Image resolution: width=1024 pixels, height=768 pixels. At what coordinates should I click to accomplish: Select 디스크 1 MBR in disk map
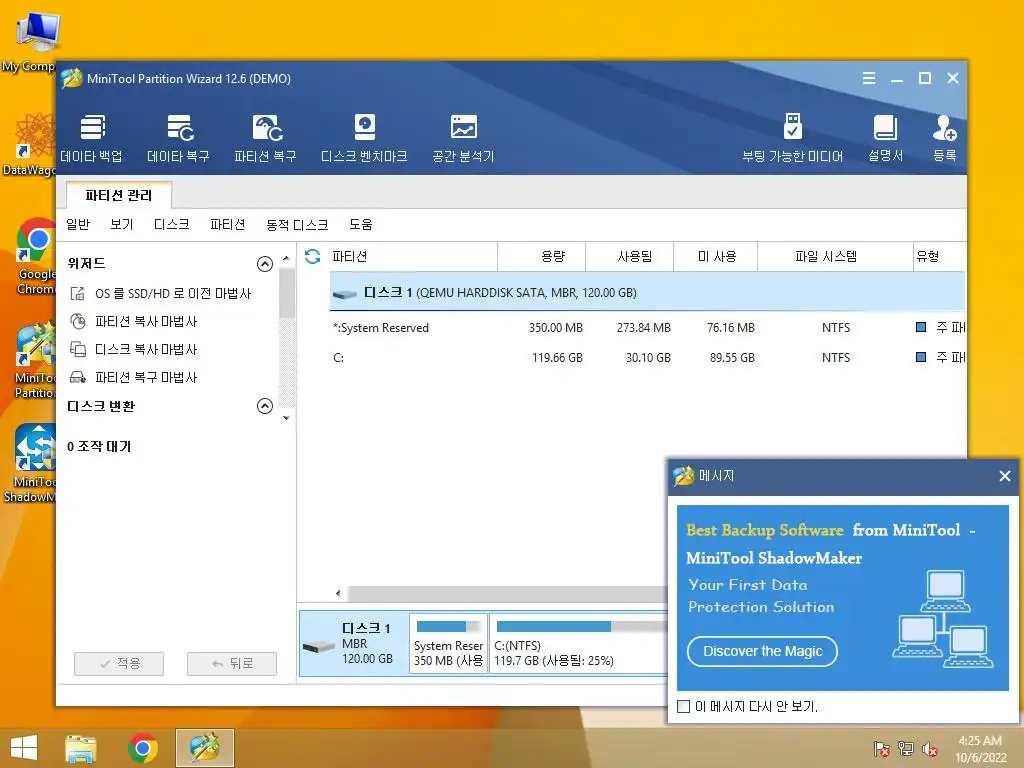pos(353,644)
